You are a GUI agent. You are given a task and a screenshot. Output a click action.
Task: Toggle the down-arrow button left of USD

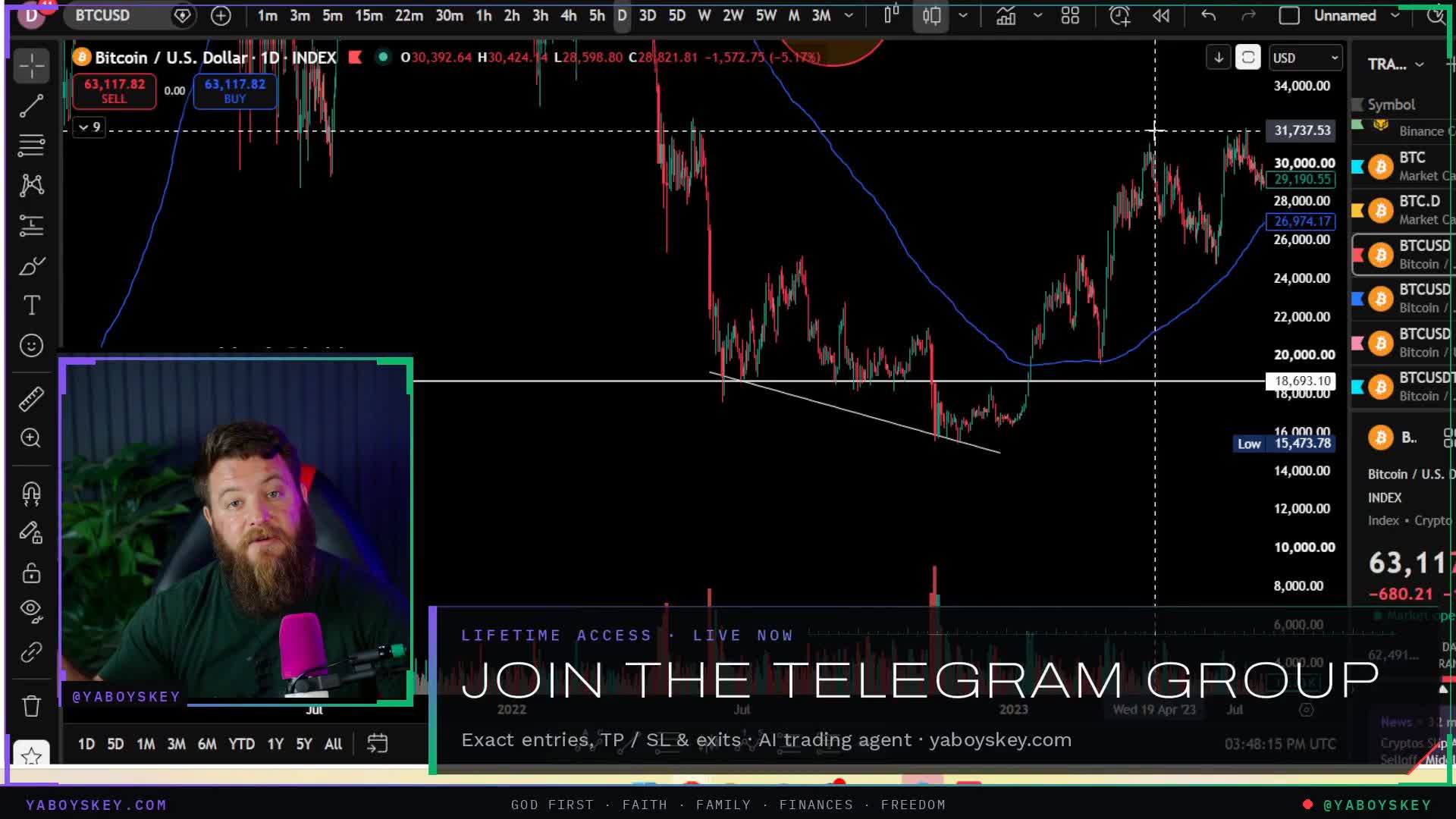pyautogui.click(x=1219, y=58)
